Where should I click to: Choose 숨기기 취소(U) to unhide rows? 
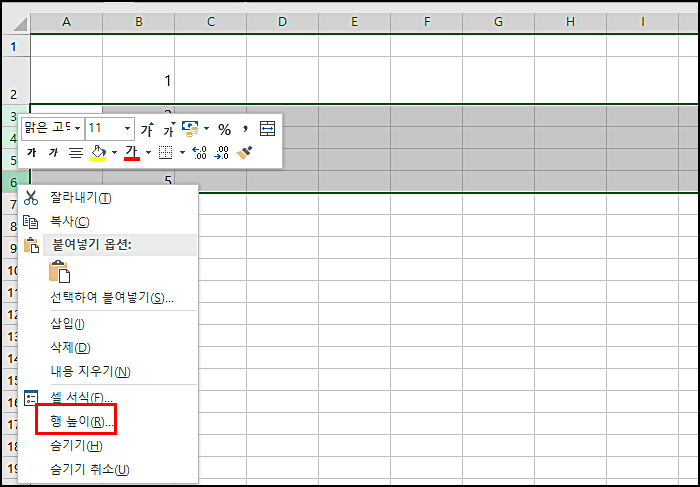point(108,470)
